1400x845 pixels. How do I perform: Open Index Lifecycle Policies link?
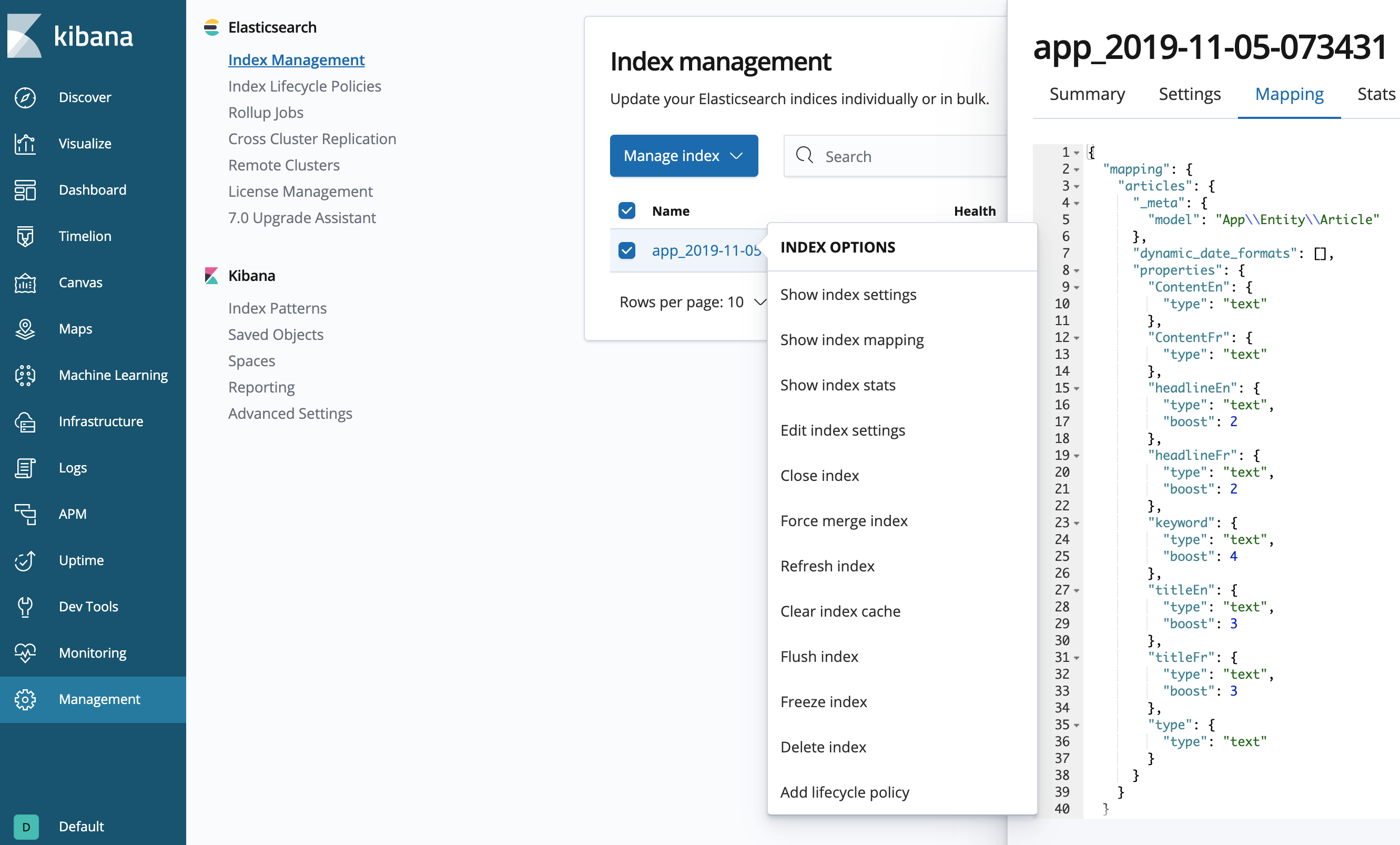pos(305,86)
